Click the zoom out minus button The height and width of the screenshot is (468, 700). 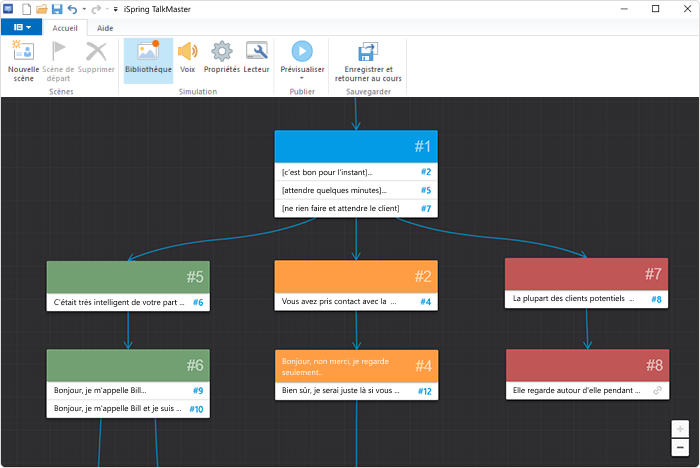[x=680, y=447]
